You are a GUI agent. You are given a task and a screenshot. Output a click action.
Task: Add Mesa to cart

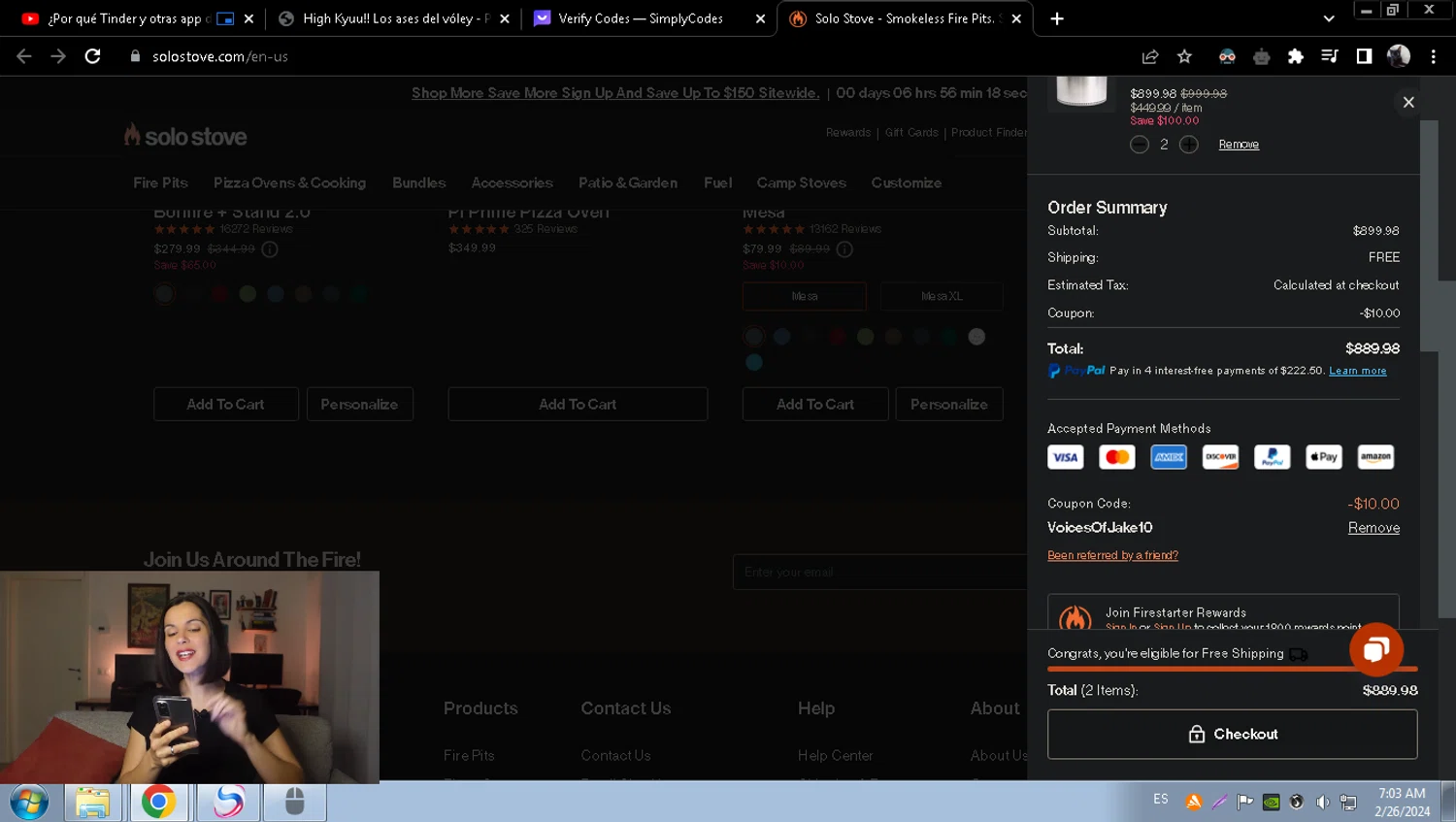pos(815,404)
